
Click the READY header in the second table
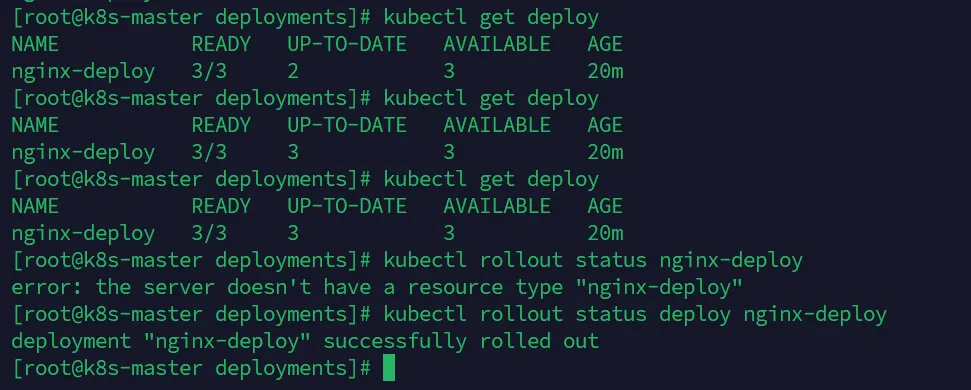click(221, 126)
